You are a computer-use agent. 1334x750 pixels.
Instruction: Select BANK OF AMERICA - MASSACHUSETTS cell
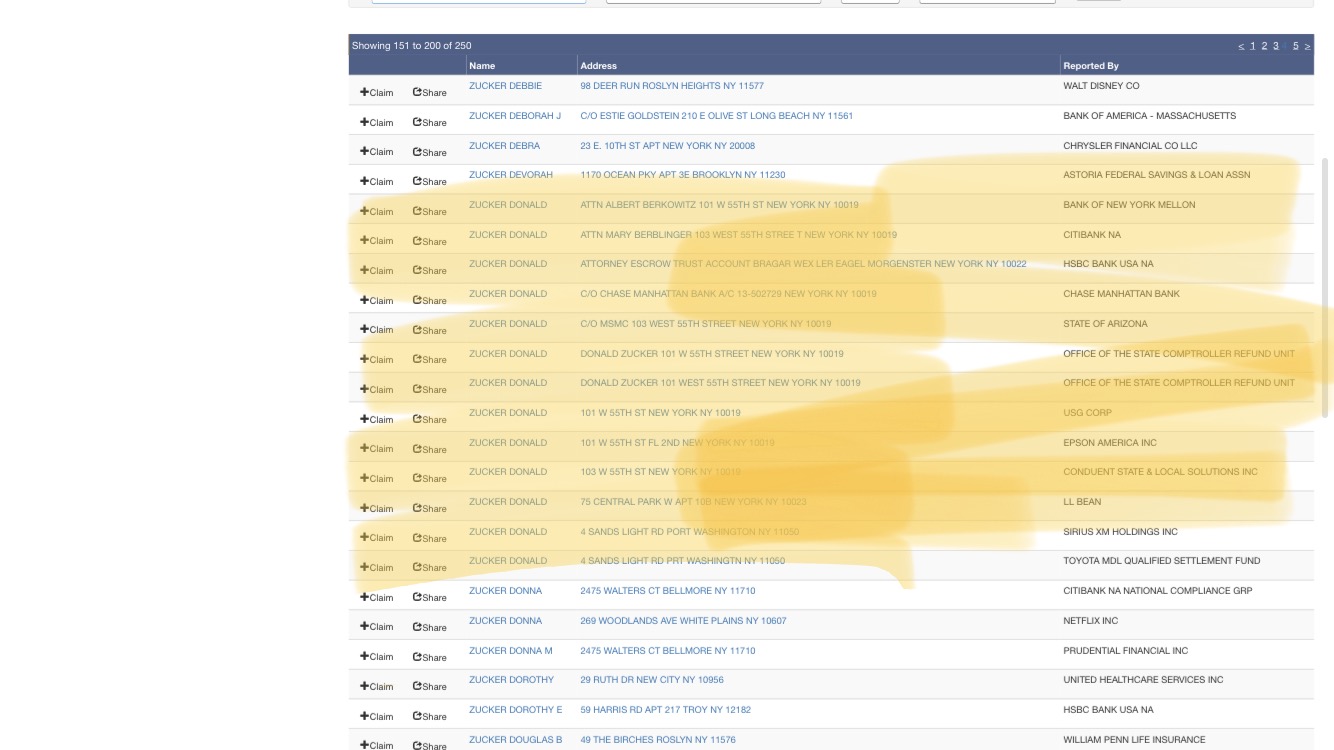1149,116
